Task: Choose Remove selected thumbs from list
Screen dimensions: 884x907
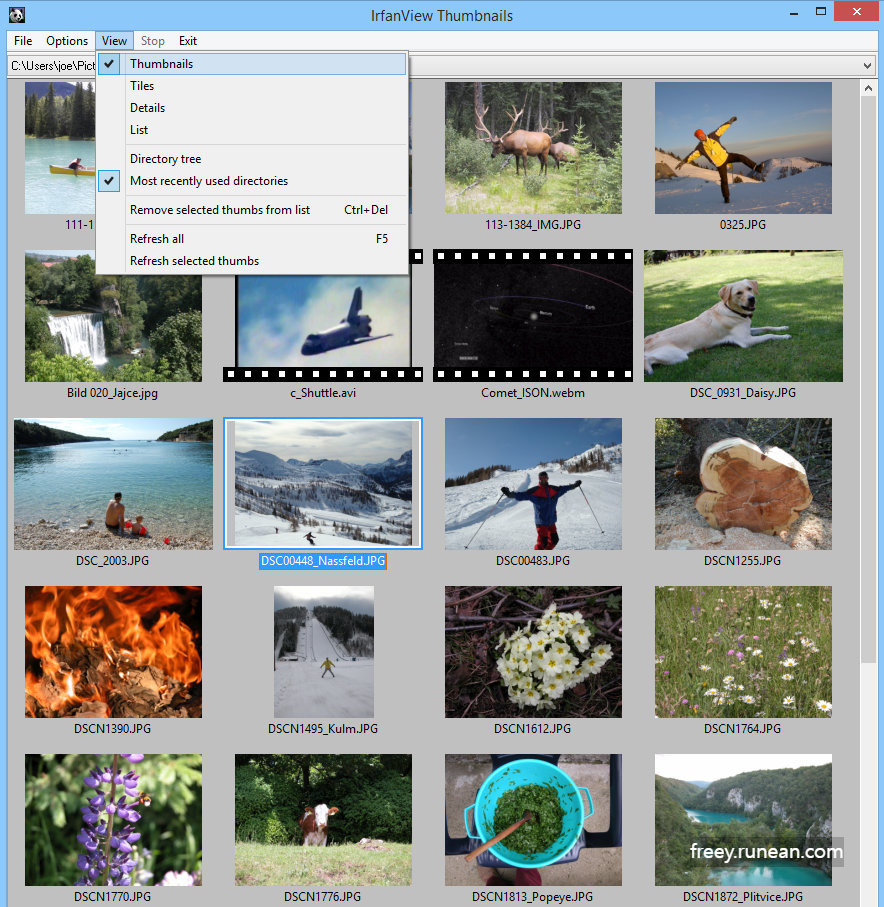Action: (252, 209)
